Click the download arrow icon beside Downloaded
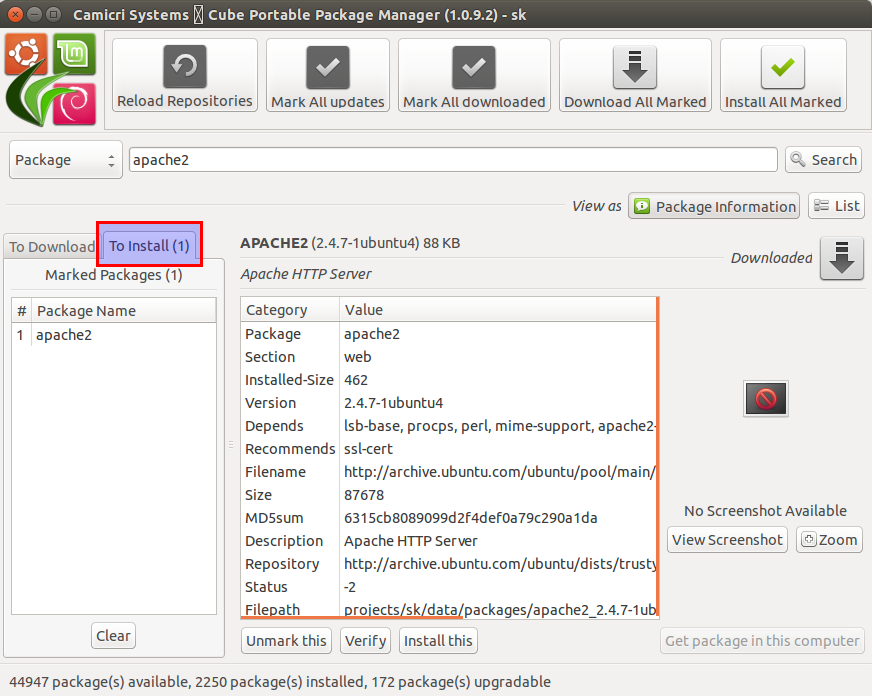This screenshot has height=696, width=872. [x=842, y=258]
